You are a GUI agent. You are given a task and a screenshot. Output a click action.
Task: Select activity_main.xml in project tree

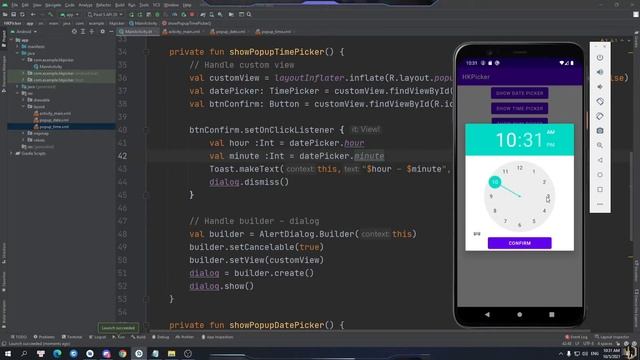[52, 113]
